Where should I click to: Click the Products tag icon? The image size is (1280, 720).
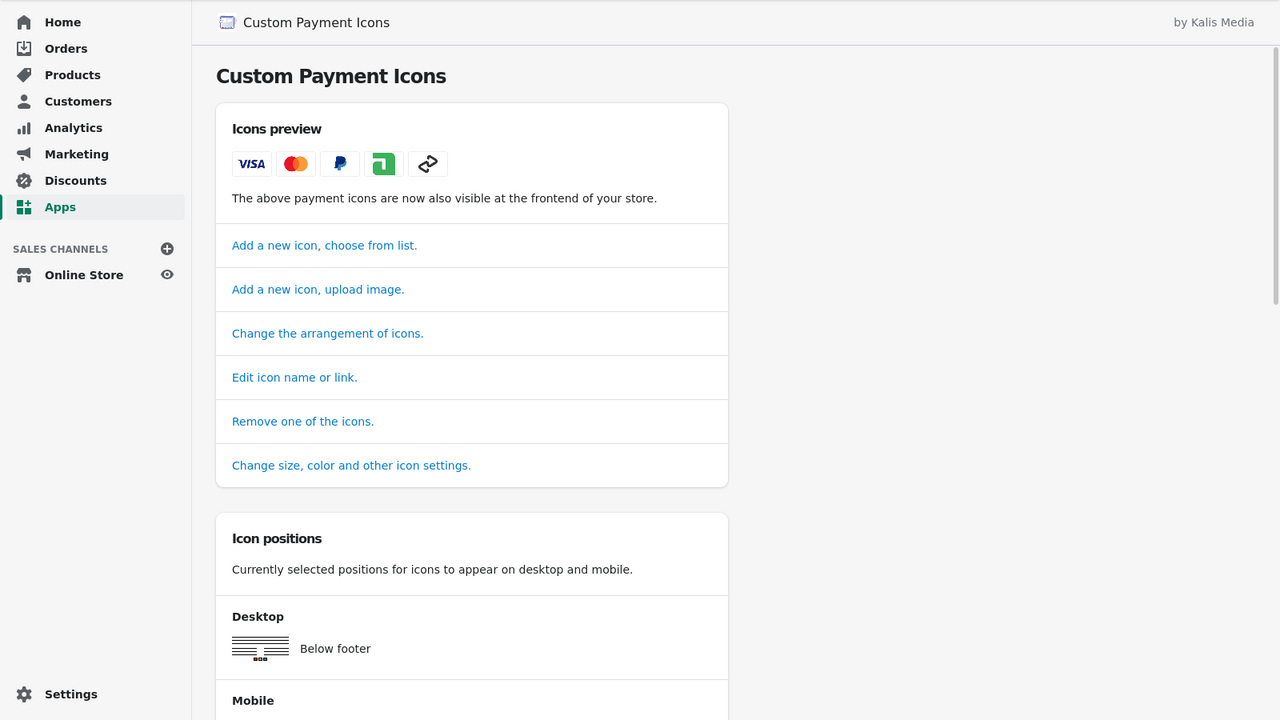click(24, 75)
